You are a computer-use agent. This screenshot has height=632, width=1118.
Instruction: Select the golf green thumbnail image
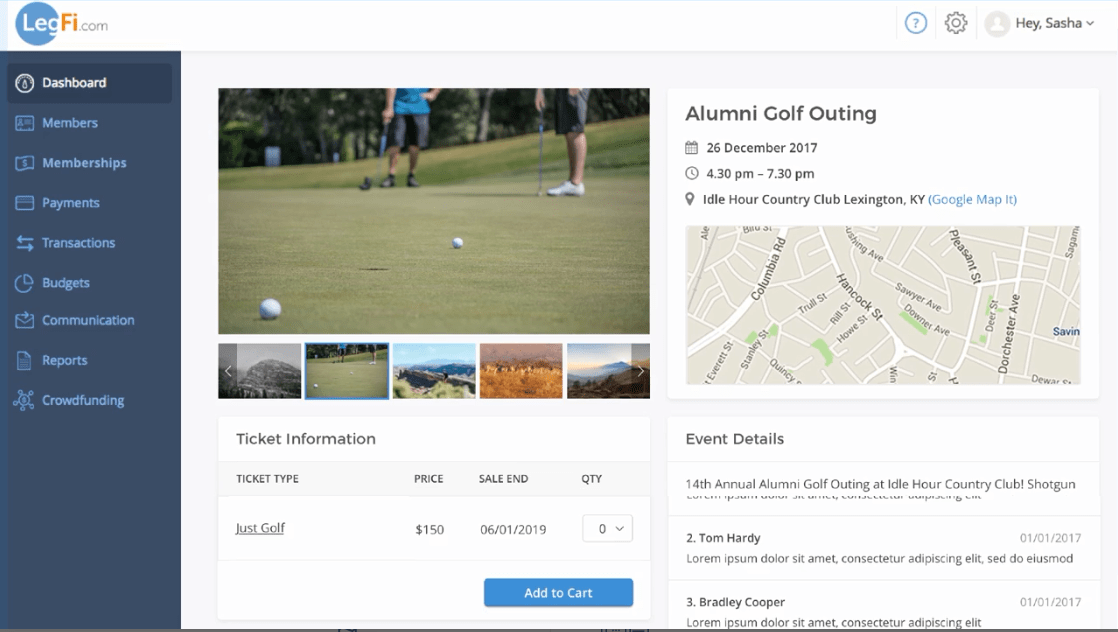click(347, 371)
